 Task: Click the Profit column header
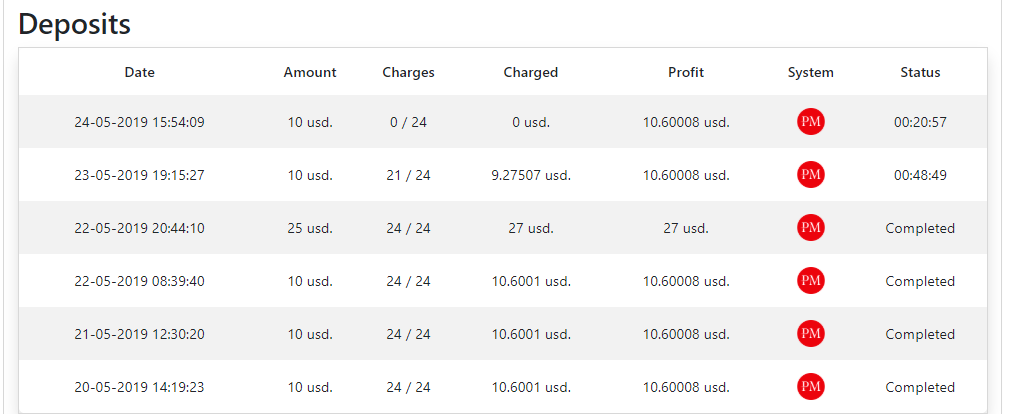tap(686, 72)
